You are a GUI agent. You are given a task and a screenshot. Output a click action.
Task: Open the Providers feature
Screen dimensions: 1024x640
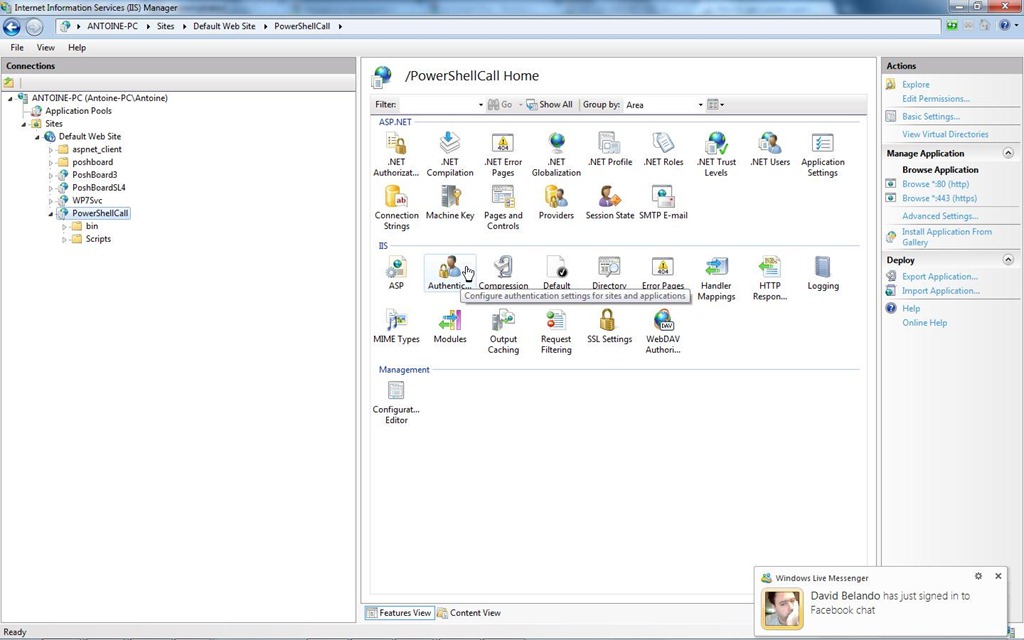(x=556, y=203)
